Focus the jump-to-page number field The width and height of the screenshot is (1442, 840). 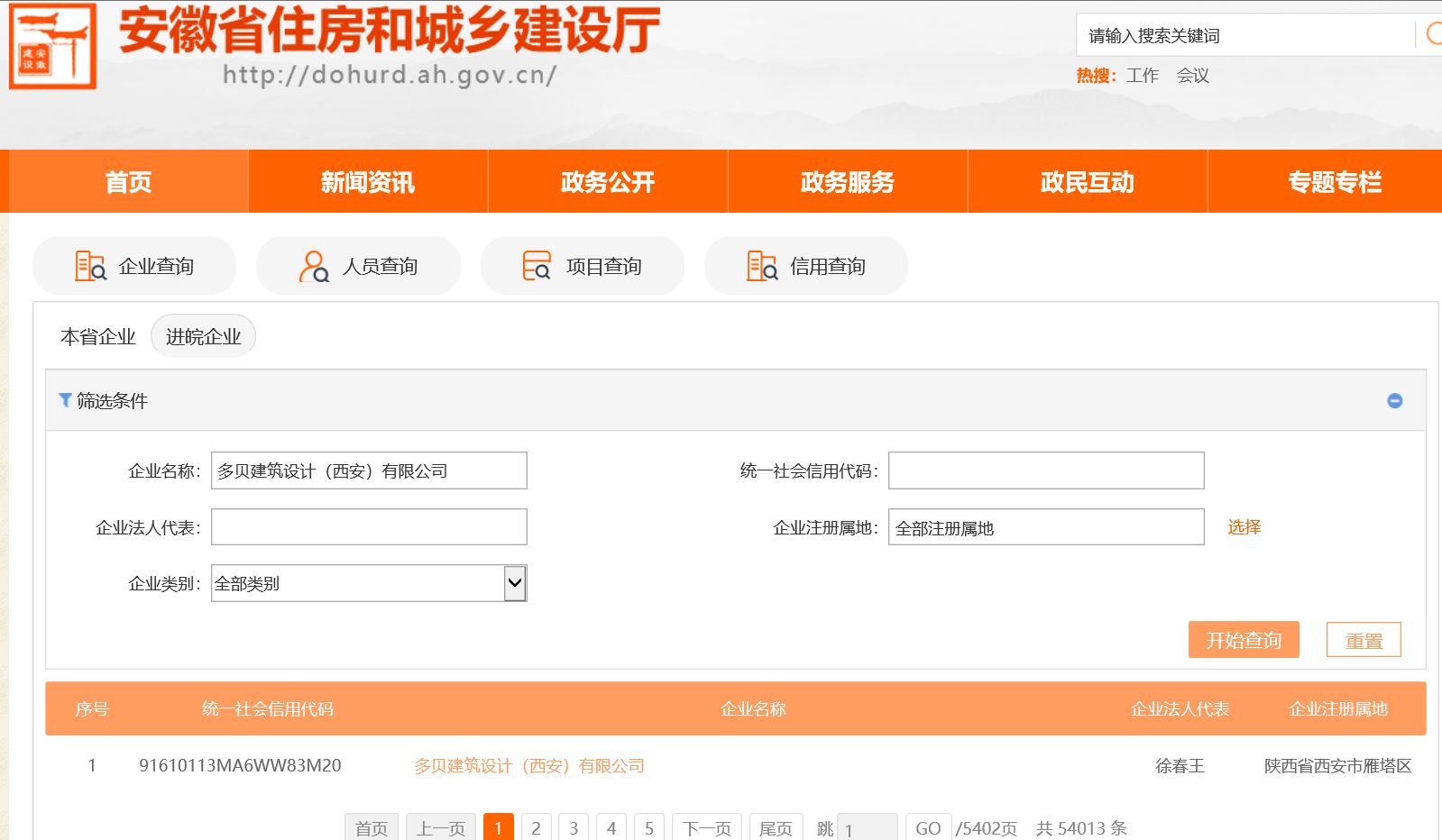(868, 827)
